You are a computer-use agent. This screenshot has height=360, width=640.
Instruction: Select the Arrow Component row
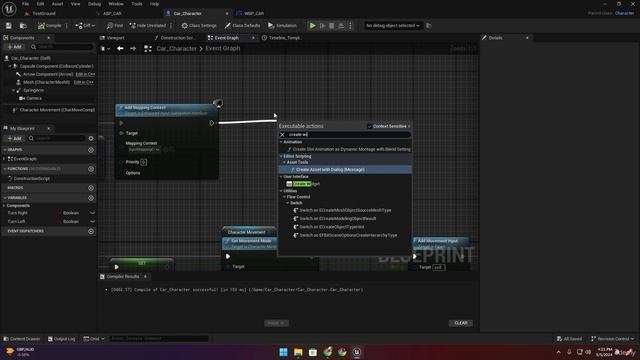click(48, 74)
